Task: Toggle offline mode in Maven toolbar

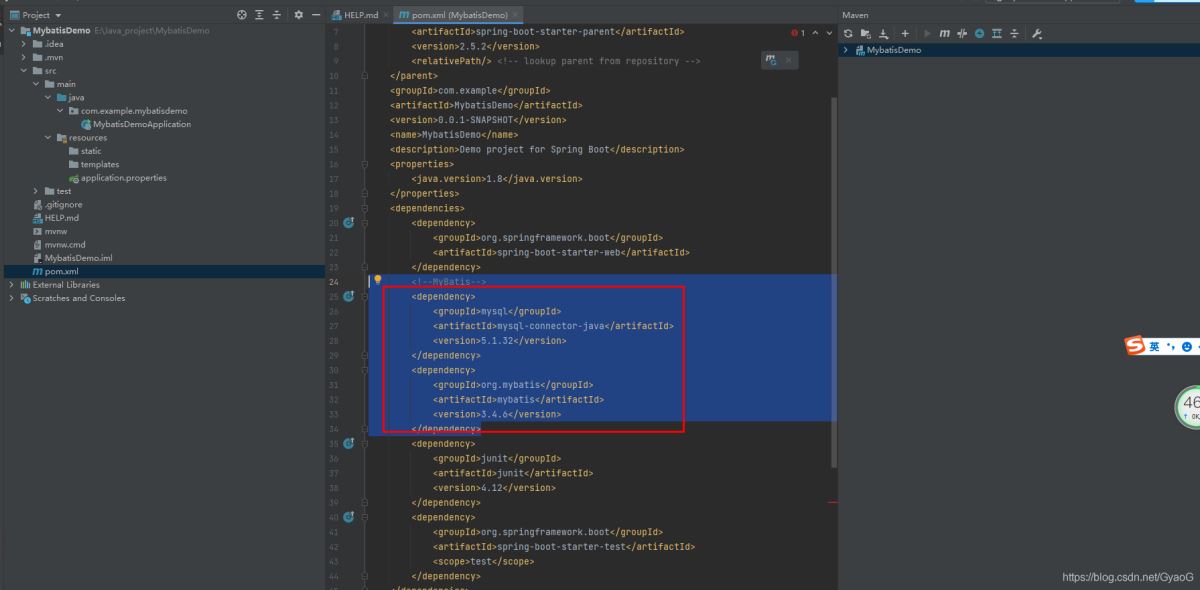Action: [979, 33]
